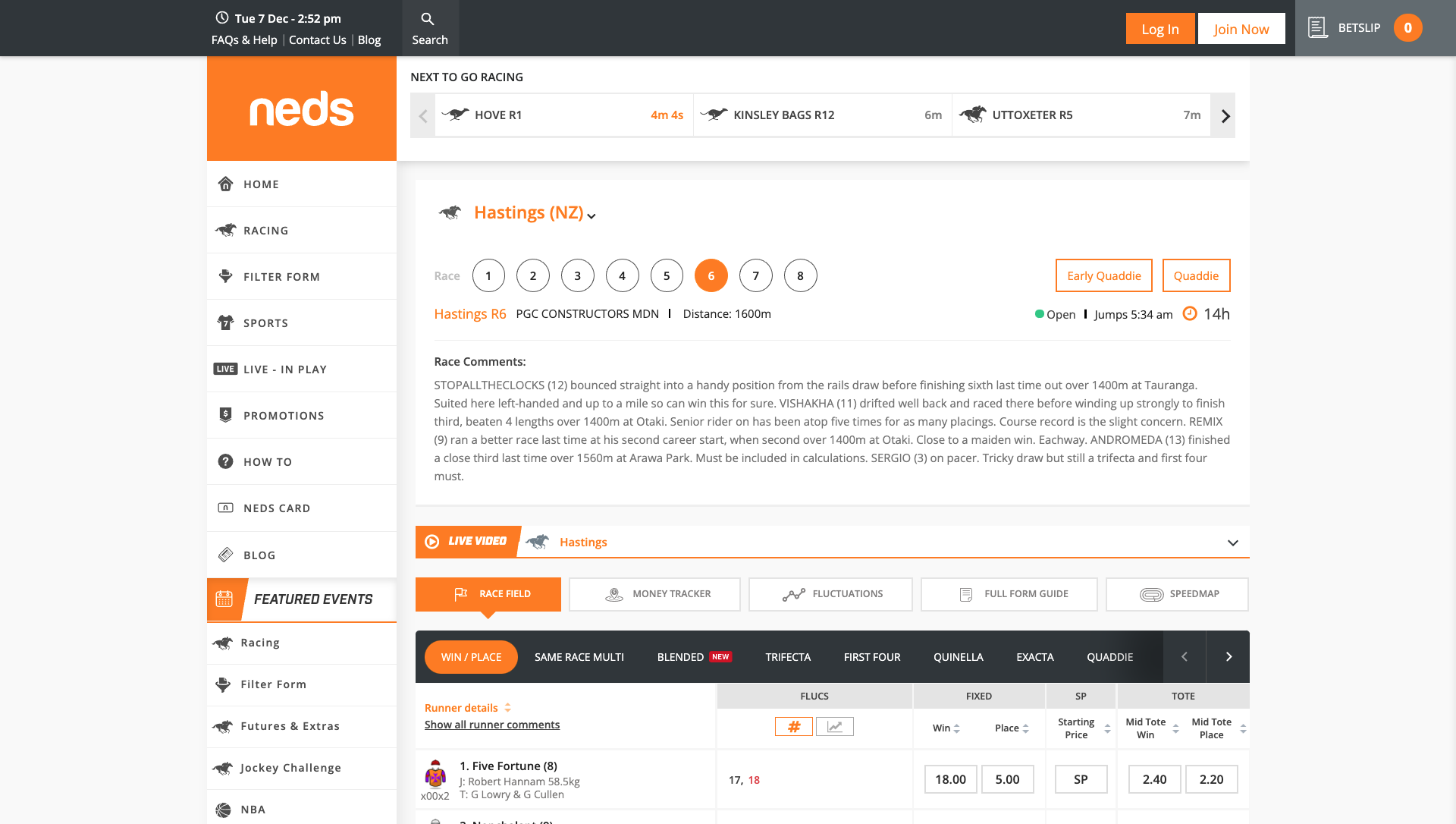
Task: Sort by Fixed Win column
Action: click(x=957, y=728)
